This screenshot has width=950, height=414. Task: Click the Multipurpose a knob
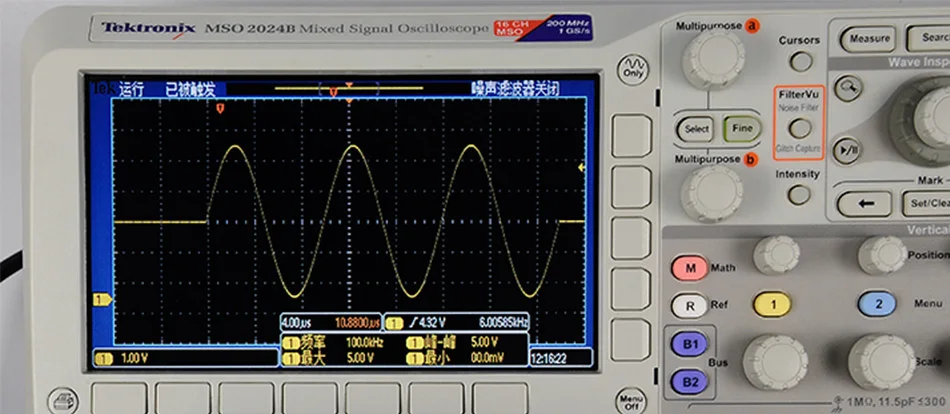713,61
